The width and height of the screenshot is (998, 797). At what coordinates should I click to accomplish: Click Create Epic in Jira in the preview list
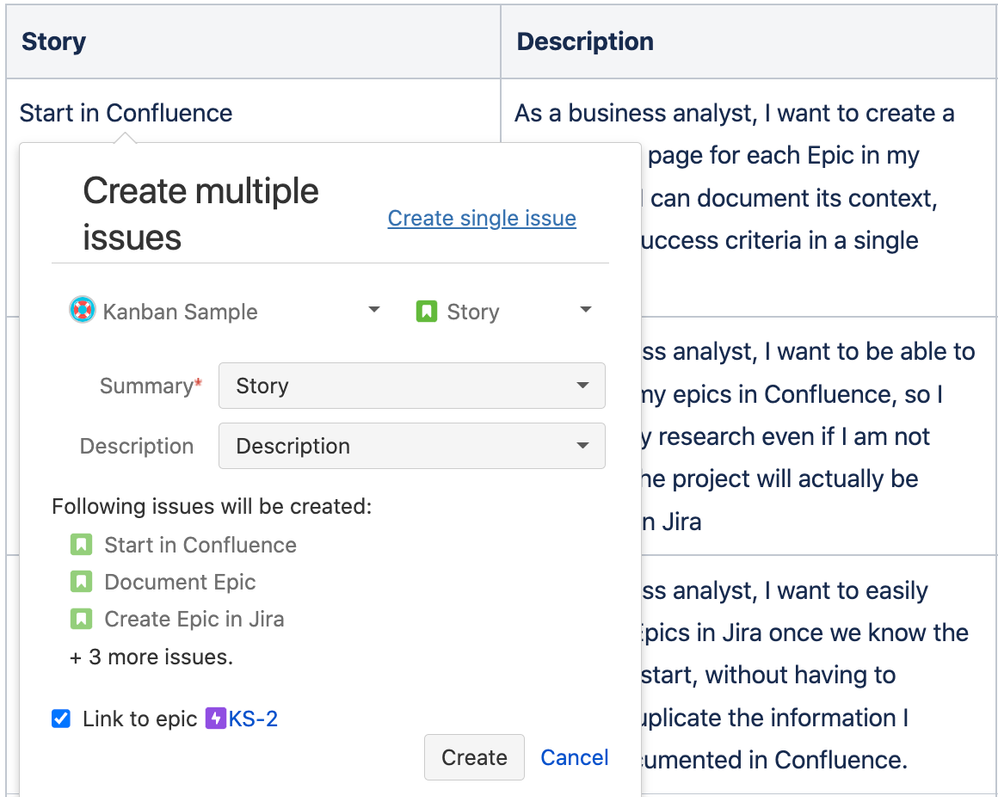coord(194,619)
